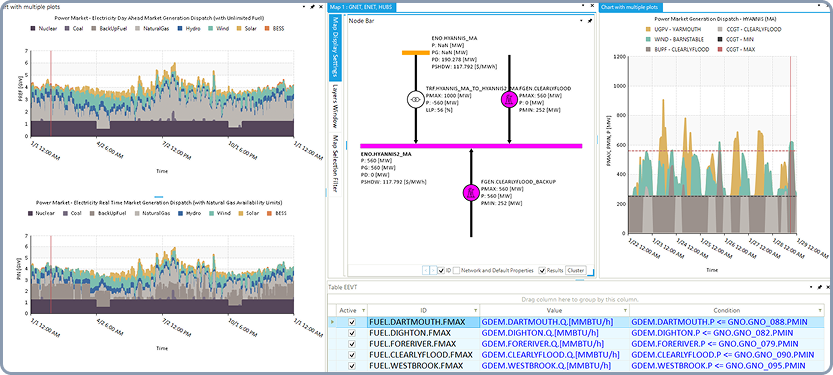
Task: Click the Table EEVT panel title
Action: pyautogui.click(x=343, y=287)
